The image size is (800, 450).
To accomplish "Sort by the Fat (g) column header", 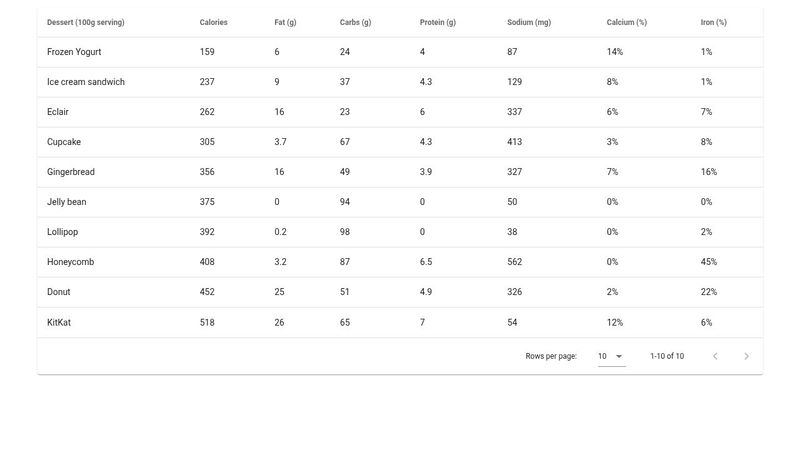I will click(x=285, y=22).
